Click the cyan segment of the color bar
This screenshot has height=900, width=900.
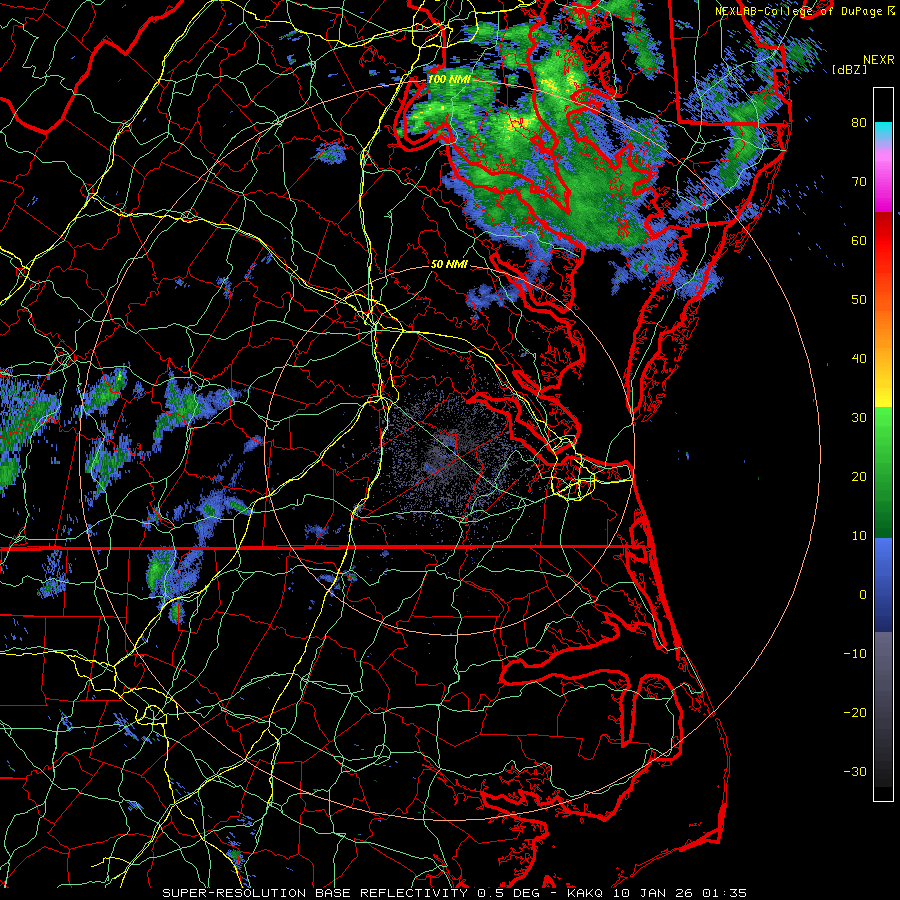click(x=883, y=131)
